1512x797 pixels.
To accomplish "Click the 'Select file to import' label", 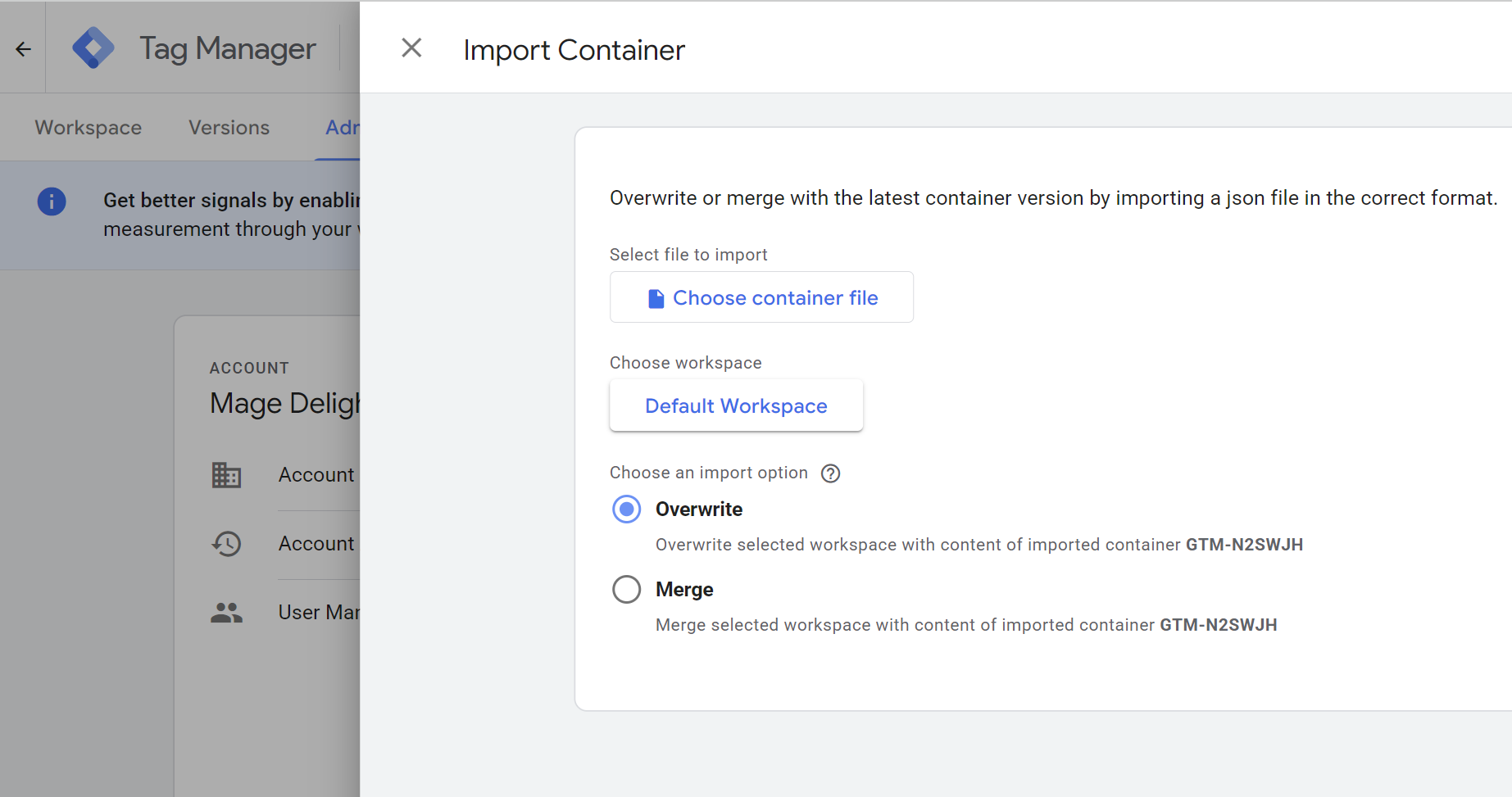I will click(688, 255).
